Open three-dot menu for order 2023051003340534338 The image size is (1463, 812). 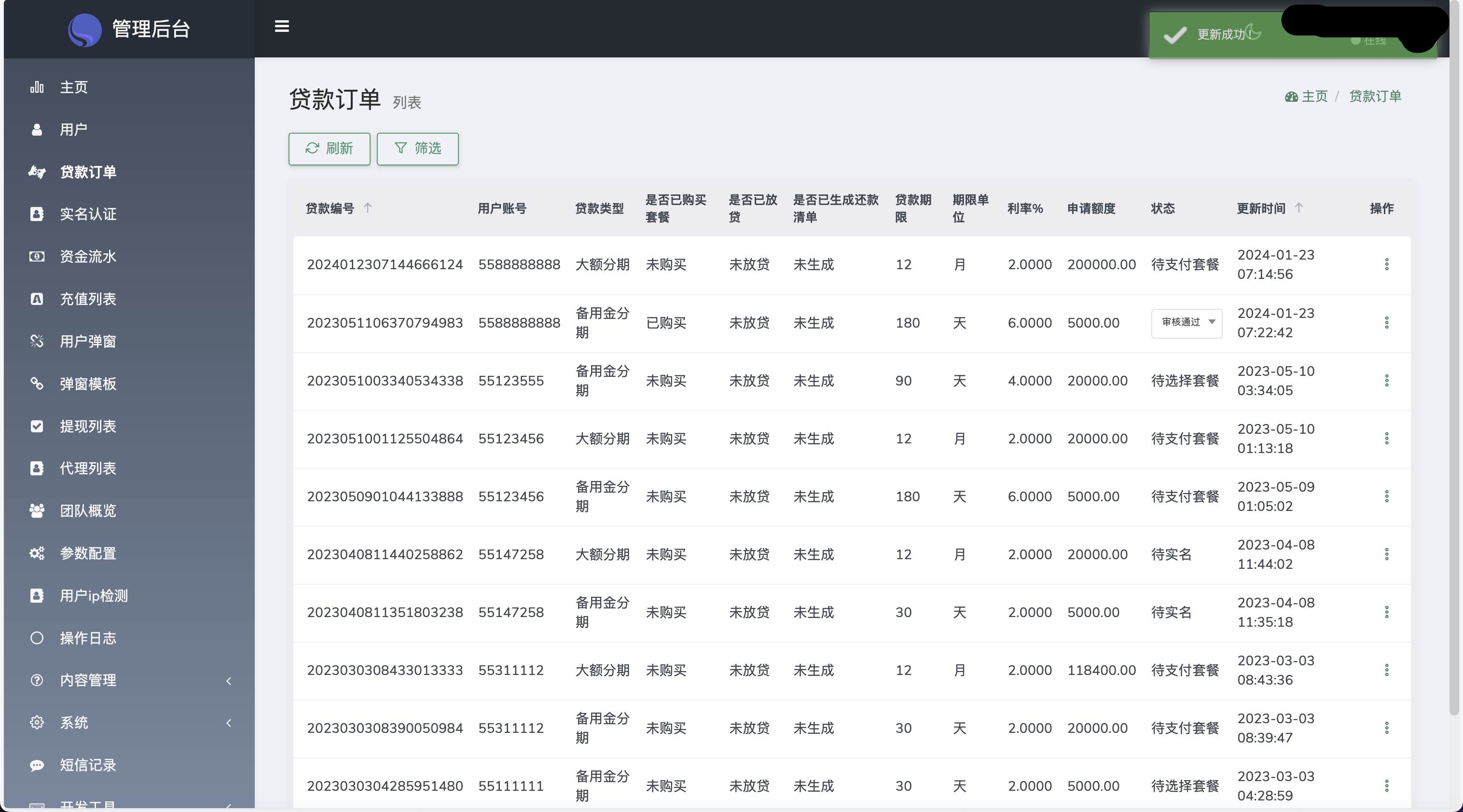1386,381
